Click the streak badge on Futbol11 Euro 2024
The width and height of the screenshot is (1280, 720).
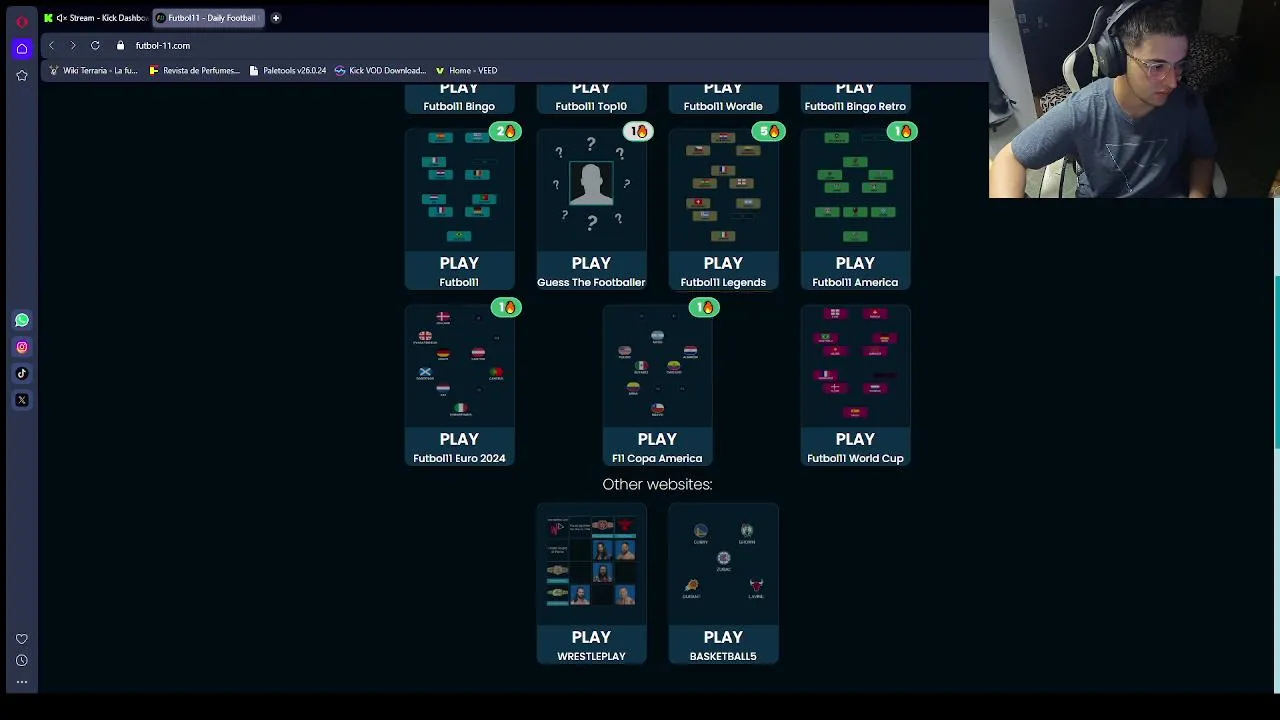(506, 307)
